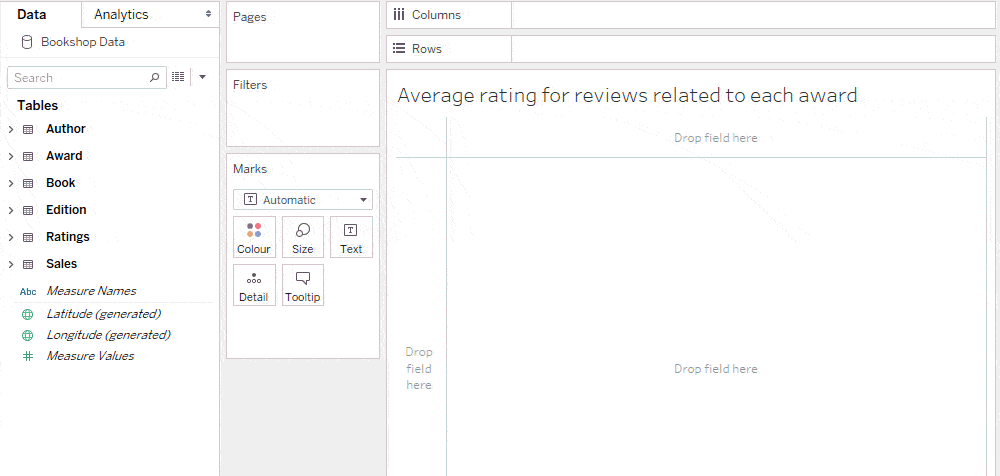Expand the Author table
The height and width of the screenshot is (476, 1000).
pos(11,129)
